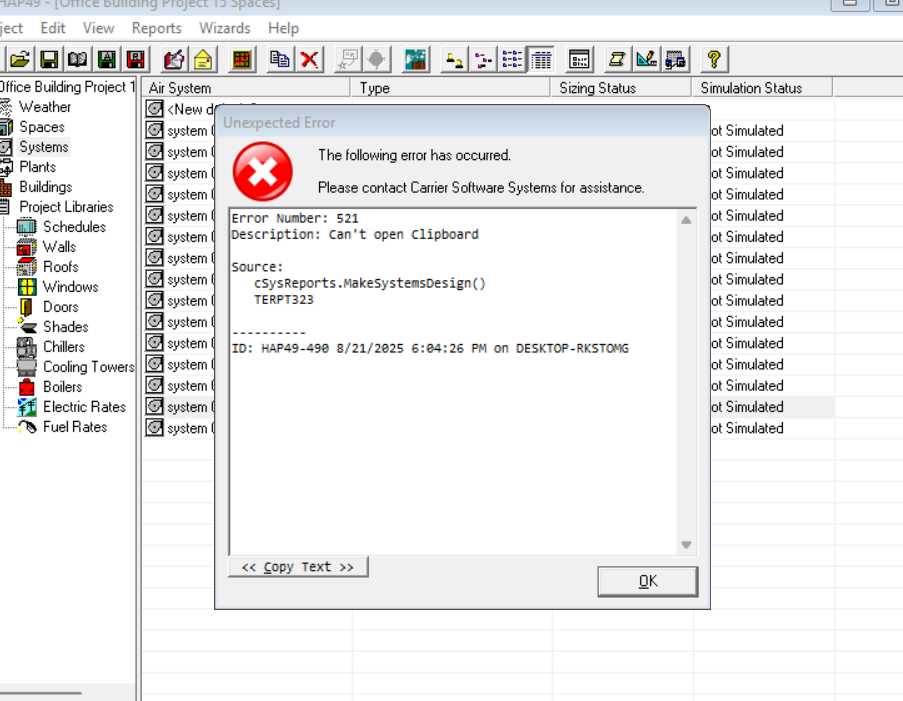Viewport: 903px width, 701px height.
Task: Click the Shades library icon
Action: [26, 327]
